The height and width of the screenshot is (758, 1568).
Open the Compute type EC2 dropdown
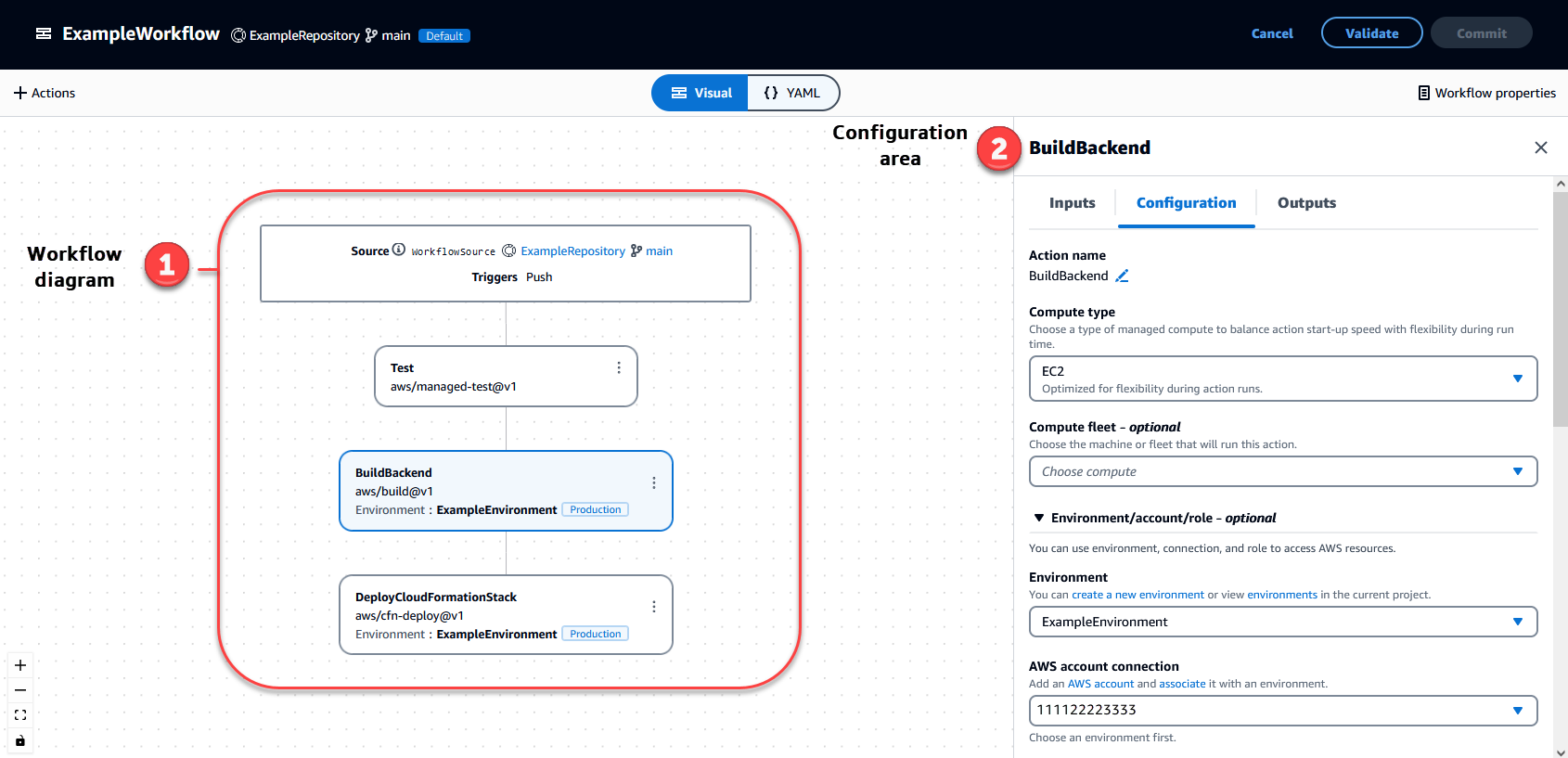(x=1282, y=379)
